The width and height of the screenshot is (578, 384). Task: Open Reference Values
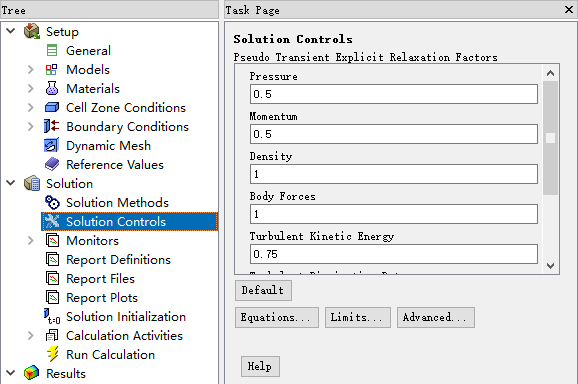[115, 164]
